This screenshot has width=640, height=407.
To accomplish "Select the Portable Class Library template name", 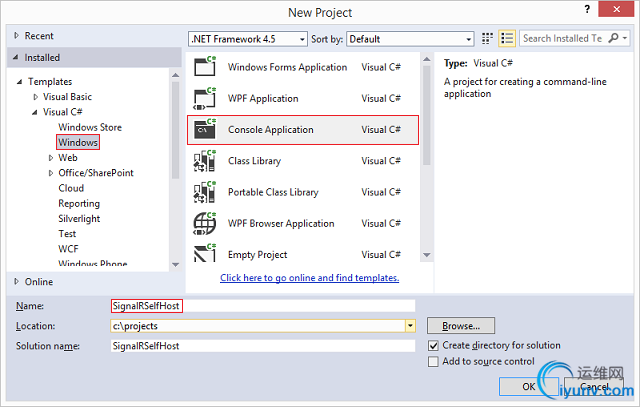I will pos(273,192).
